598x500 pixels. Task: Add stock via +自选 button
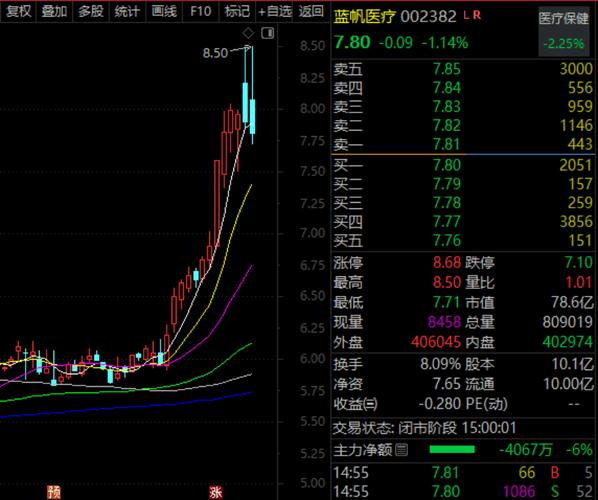[275, 11]
